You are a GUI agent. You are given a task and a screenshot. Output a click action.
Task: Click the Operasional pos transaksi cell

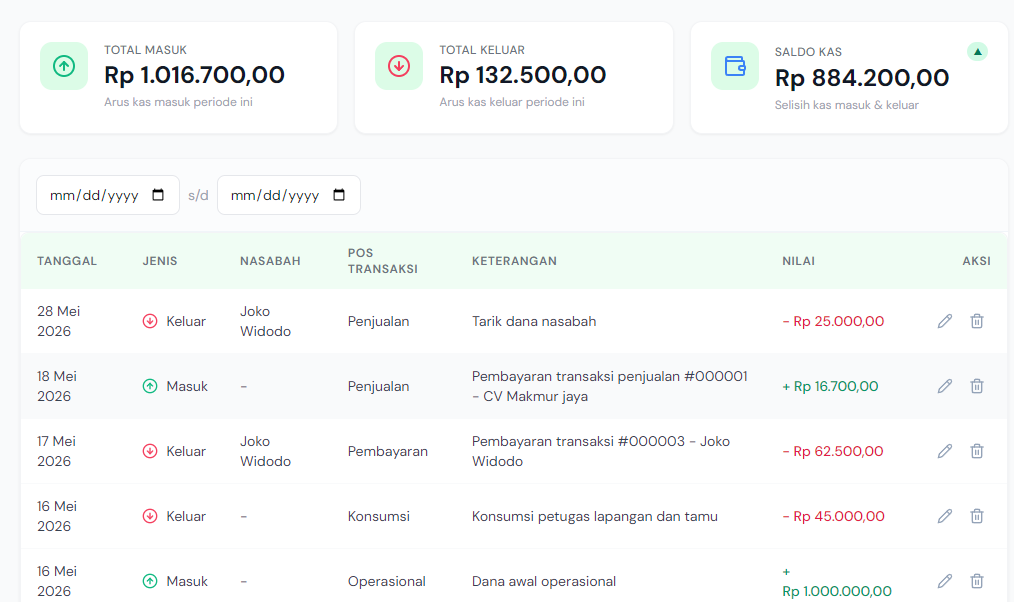(387, 581)
